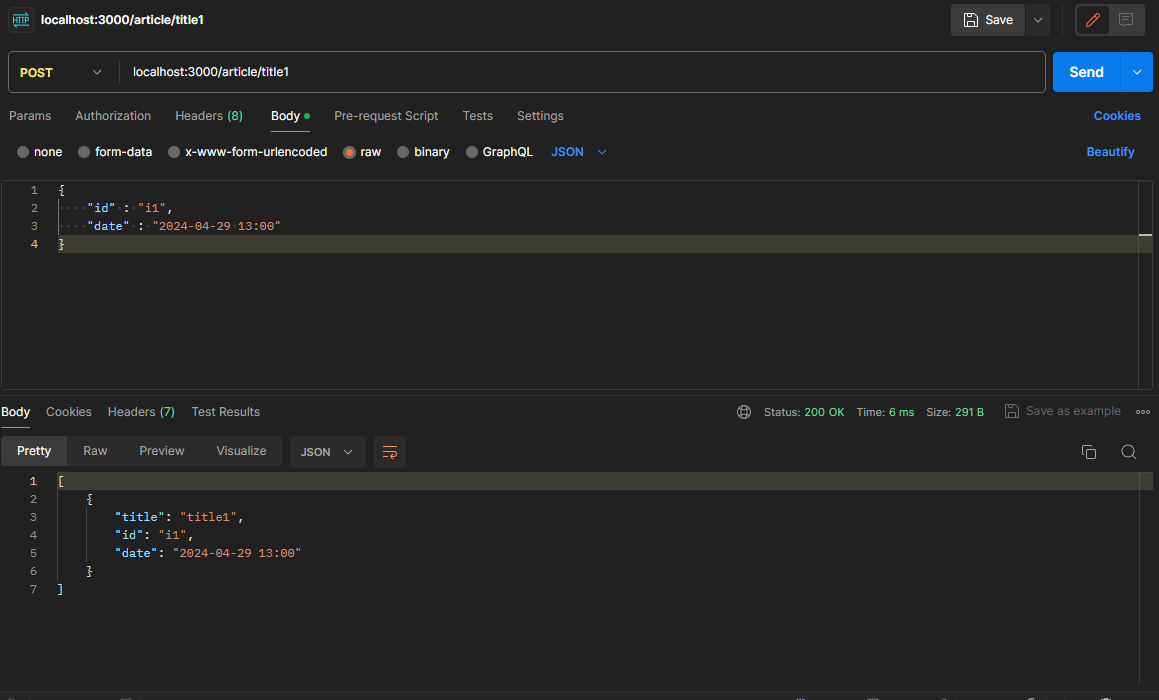
Task: Select the response Body tab
Action: coord(16,412)
